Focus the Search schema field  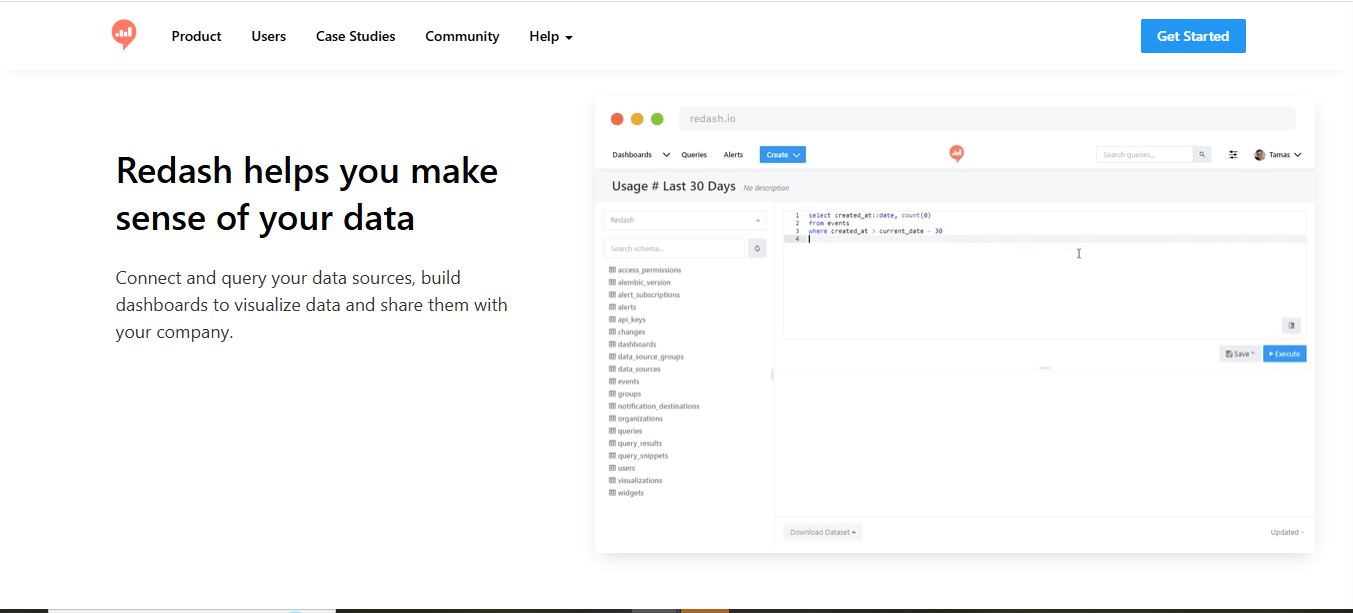click(674, 248)
